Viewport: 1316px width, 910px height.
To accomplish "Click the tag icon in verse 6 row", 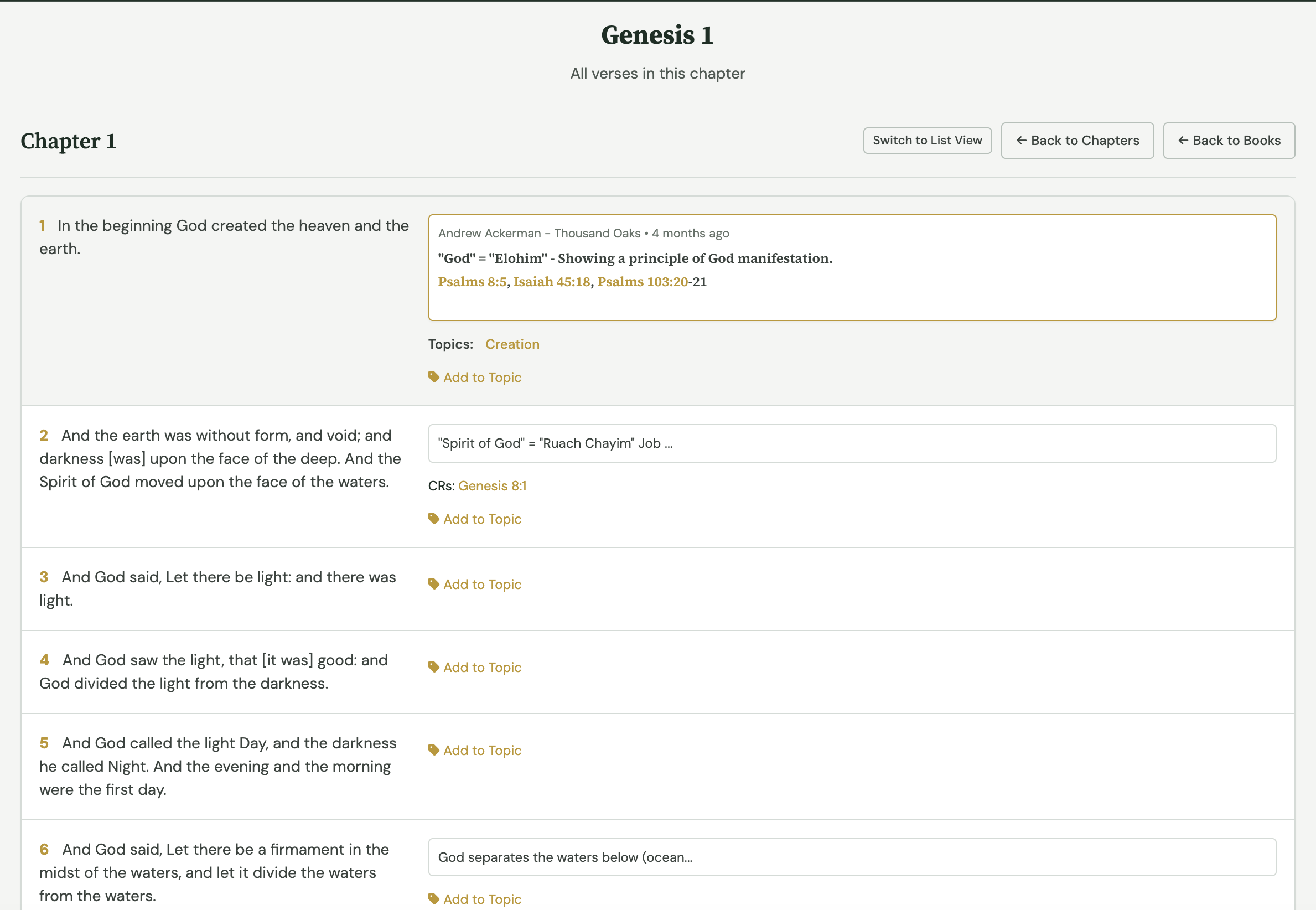I will click(434, 898).
